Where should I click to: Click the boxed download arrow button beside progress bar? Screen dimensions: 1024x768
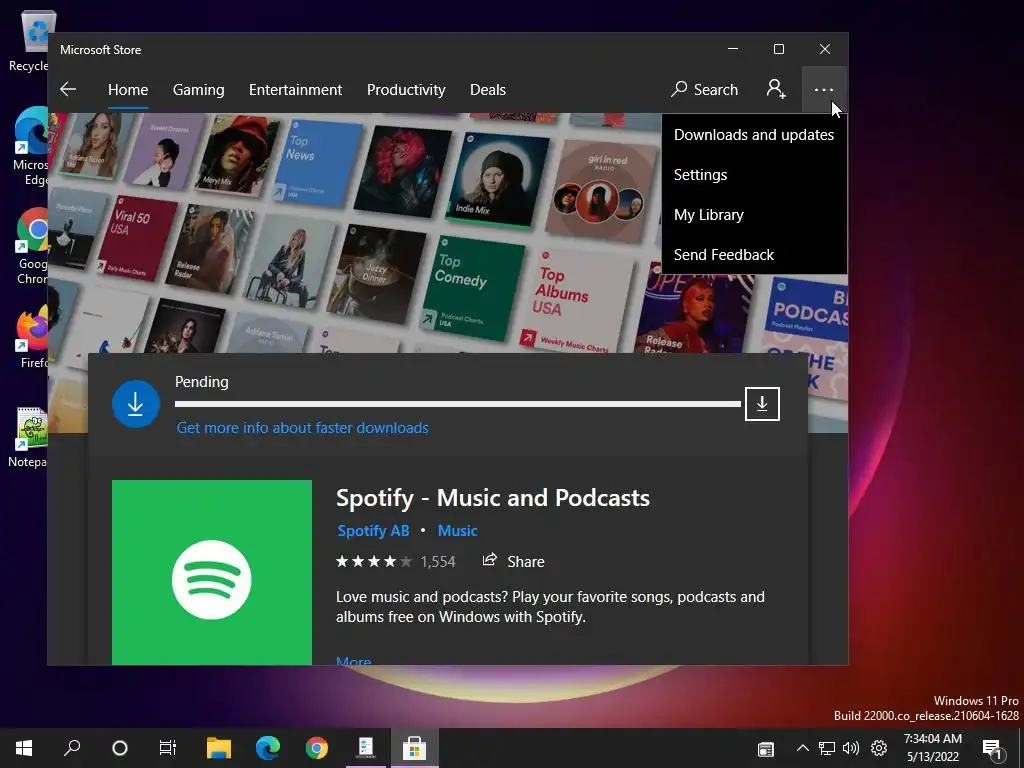coord(762,404)
